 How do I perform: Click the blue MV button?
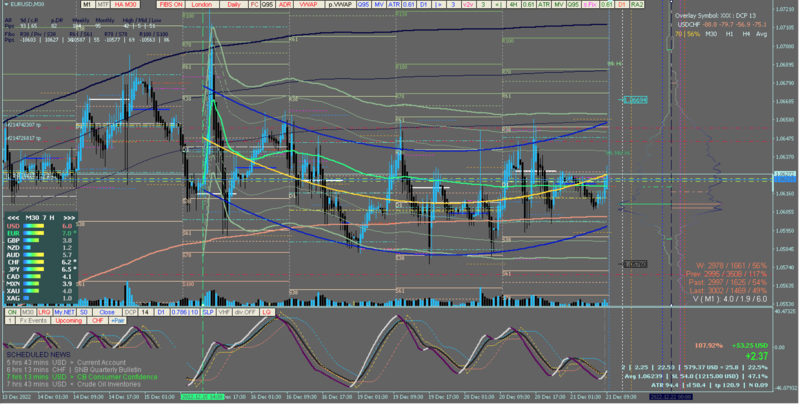tap(379, 5)
